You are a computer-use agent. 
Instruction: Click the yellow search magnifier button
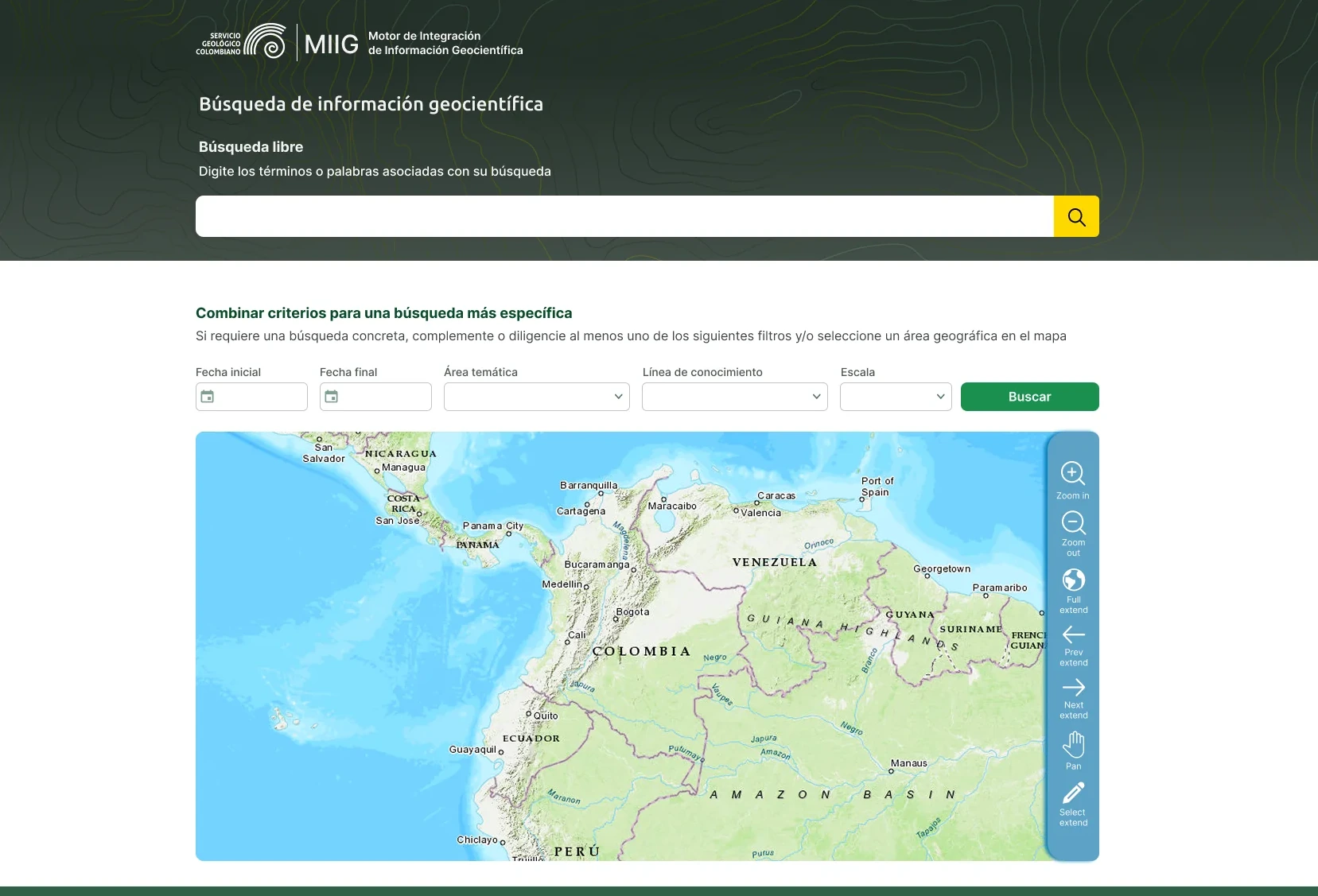click(x=1076, y=216)
